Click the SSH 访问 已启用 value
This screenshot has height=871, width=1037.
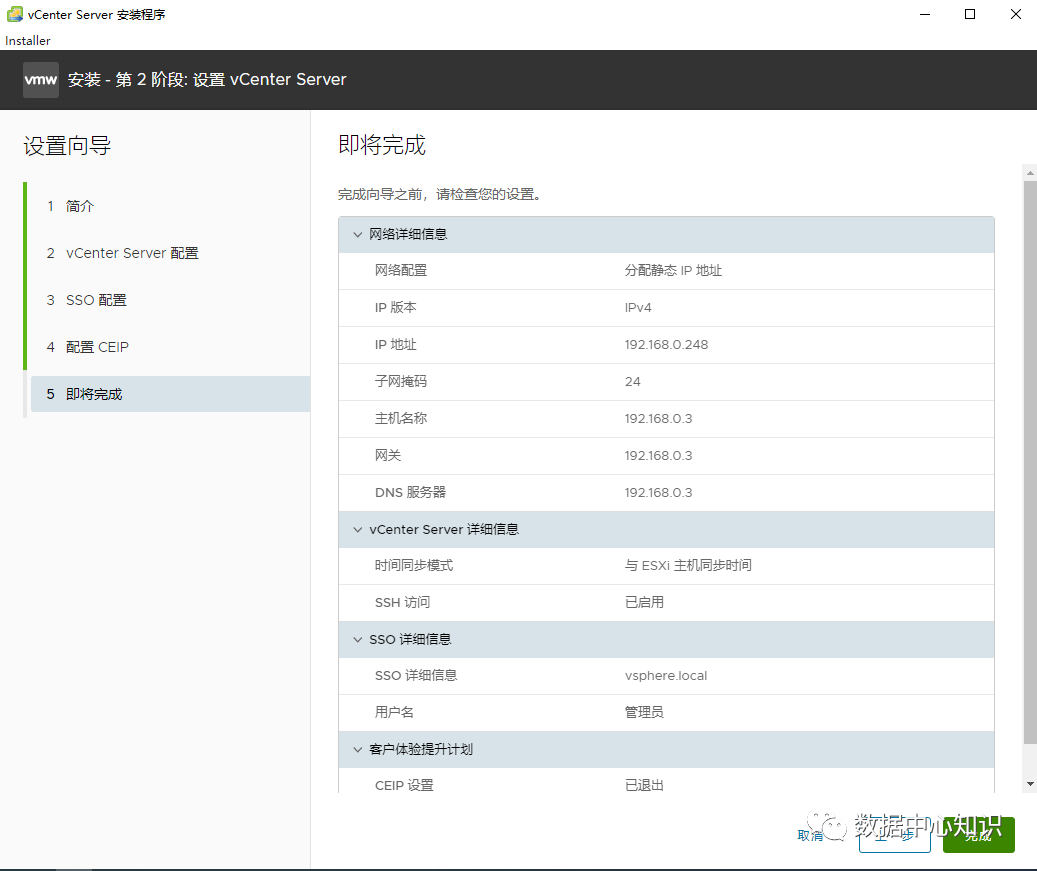(x=644, y=602)
